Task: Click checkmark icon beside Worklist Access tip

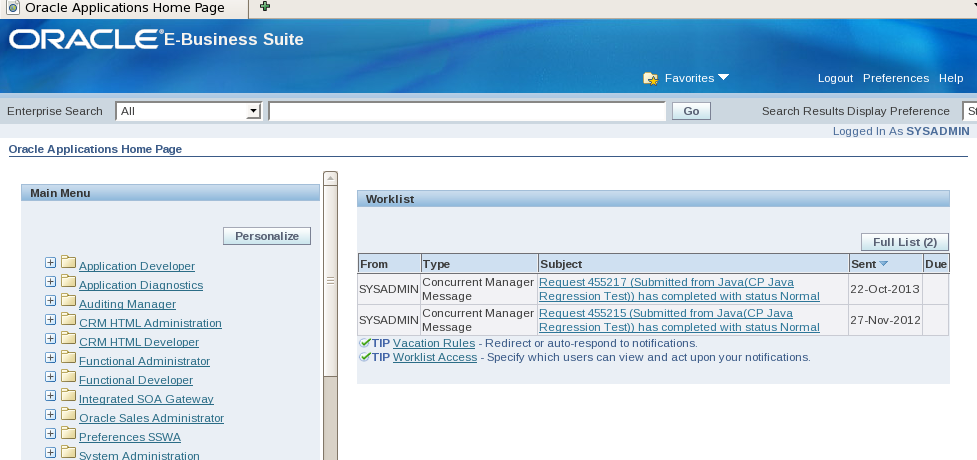Action: pos(365,357)
